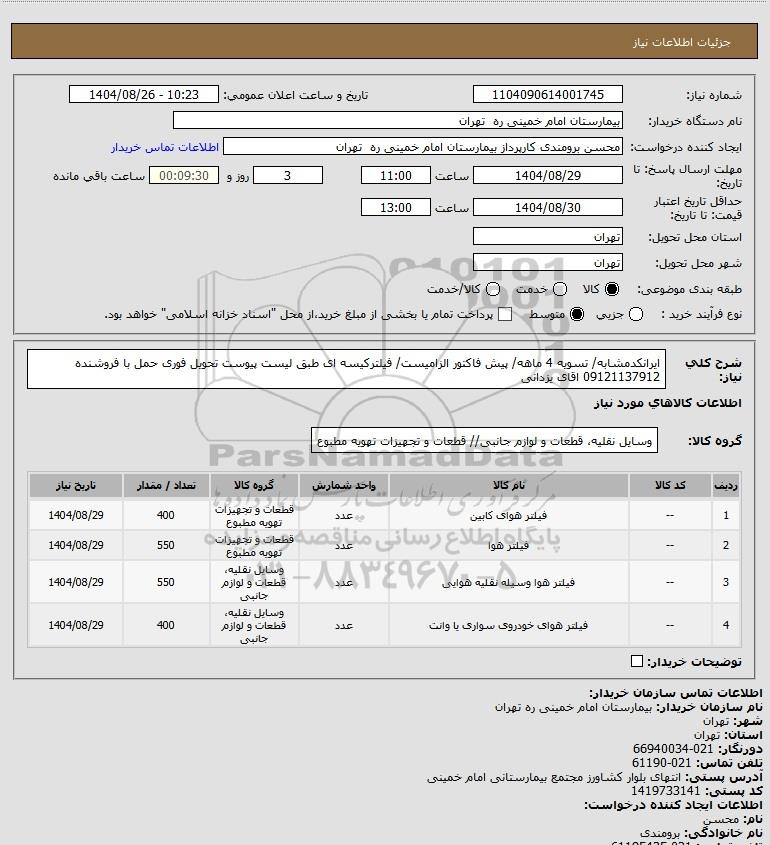Click the گروه کالا field
The height and width of the screenshot is (845, 770).
point(484,440)
